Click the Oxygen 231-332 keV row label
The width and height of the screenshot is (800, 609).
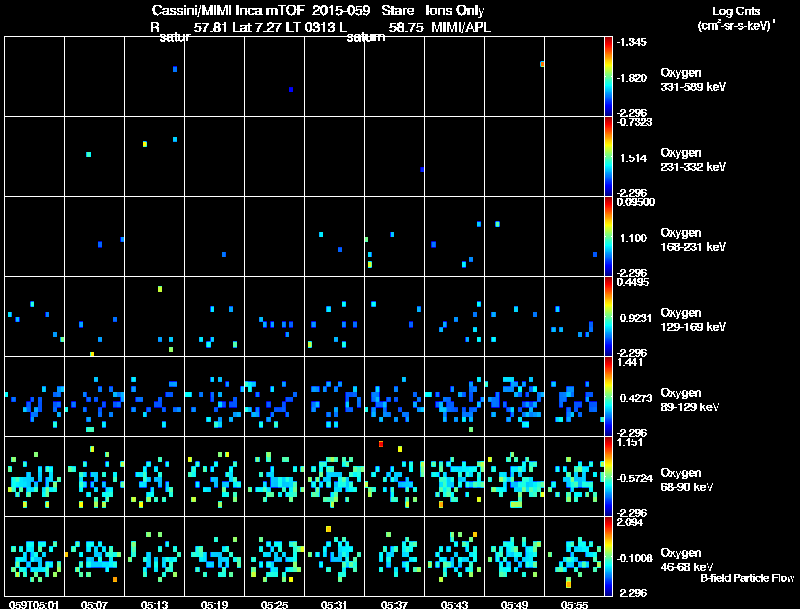pyautogui.click(x=693, y=160)
